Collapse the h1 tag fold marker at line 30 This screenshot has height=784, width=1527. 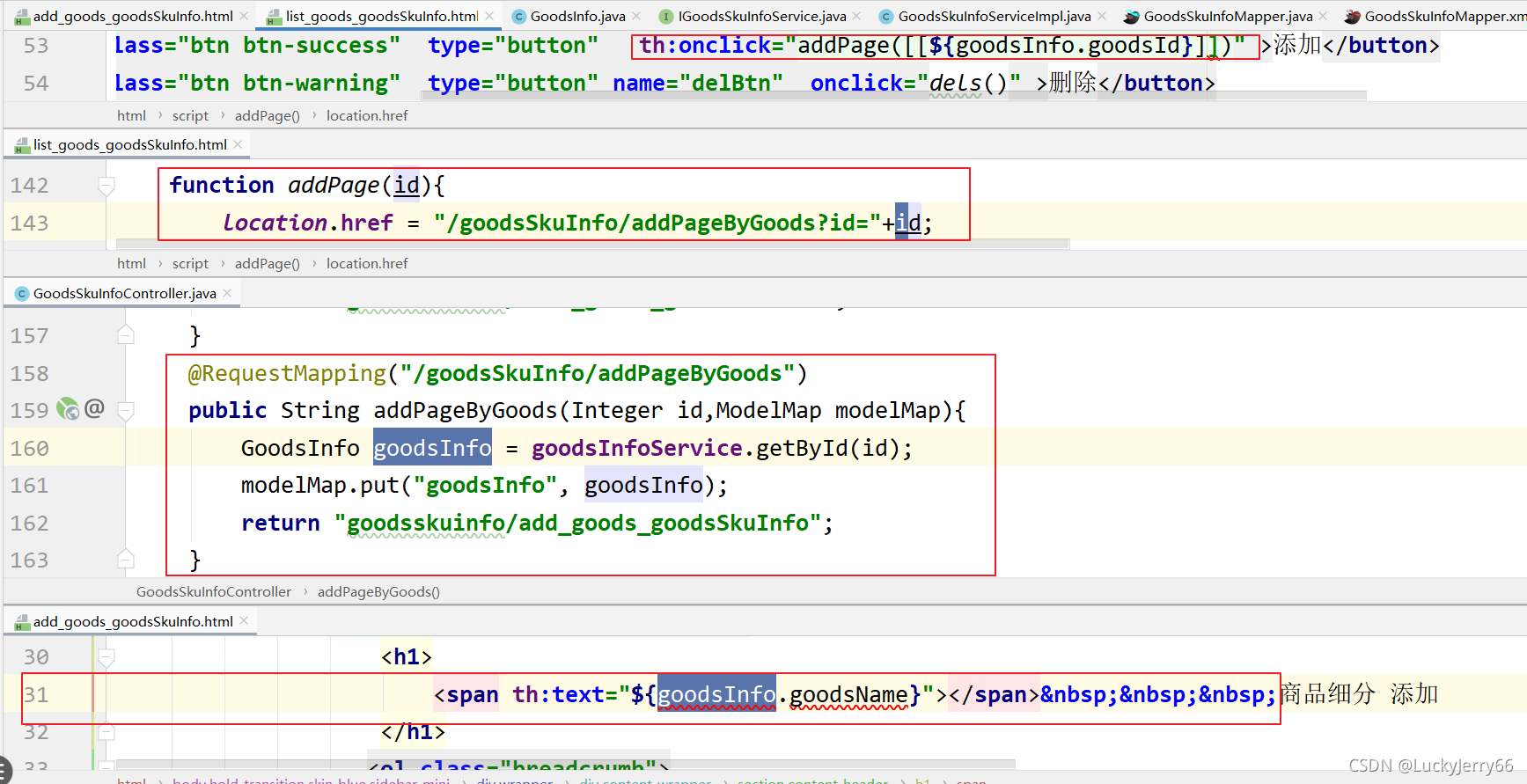click(106, 657)
